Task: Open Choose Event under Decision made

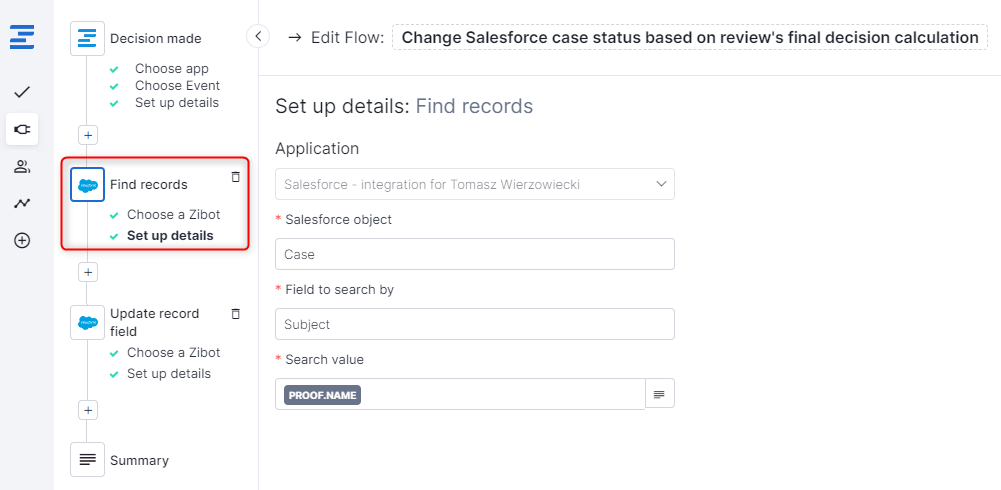Action: pyautogui.click(x=177, y=85)
